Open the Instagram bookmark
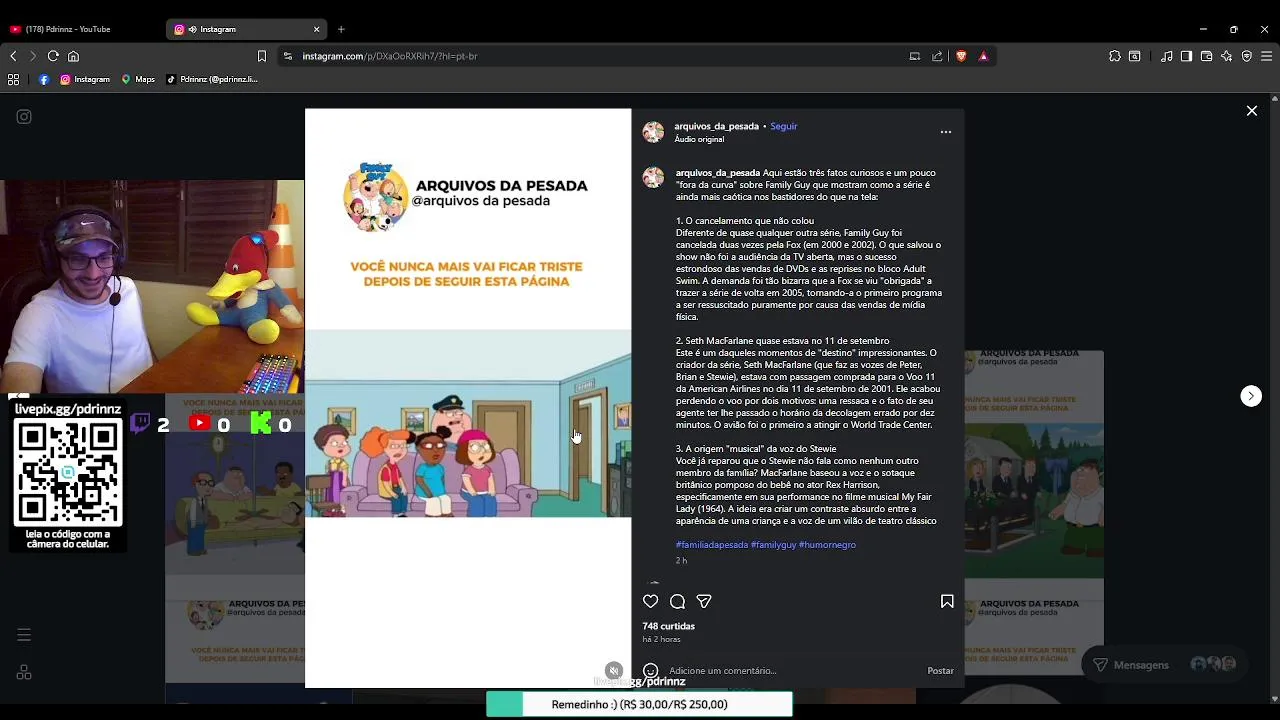The width and height of the screenshot is (1280, 720). [x=85, y=79]
